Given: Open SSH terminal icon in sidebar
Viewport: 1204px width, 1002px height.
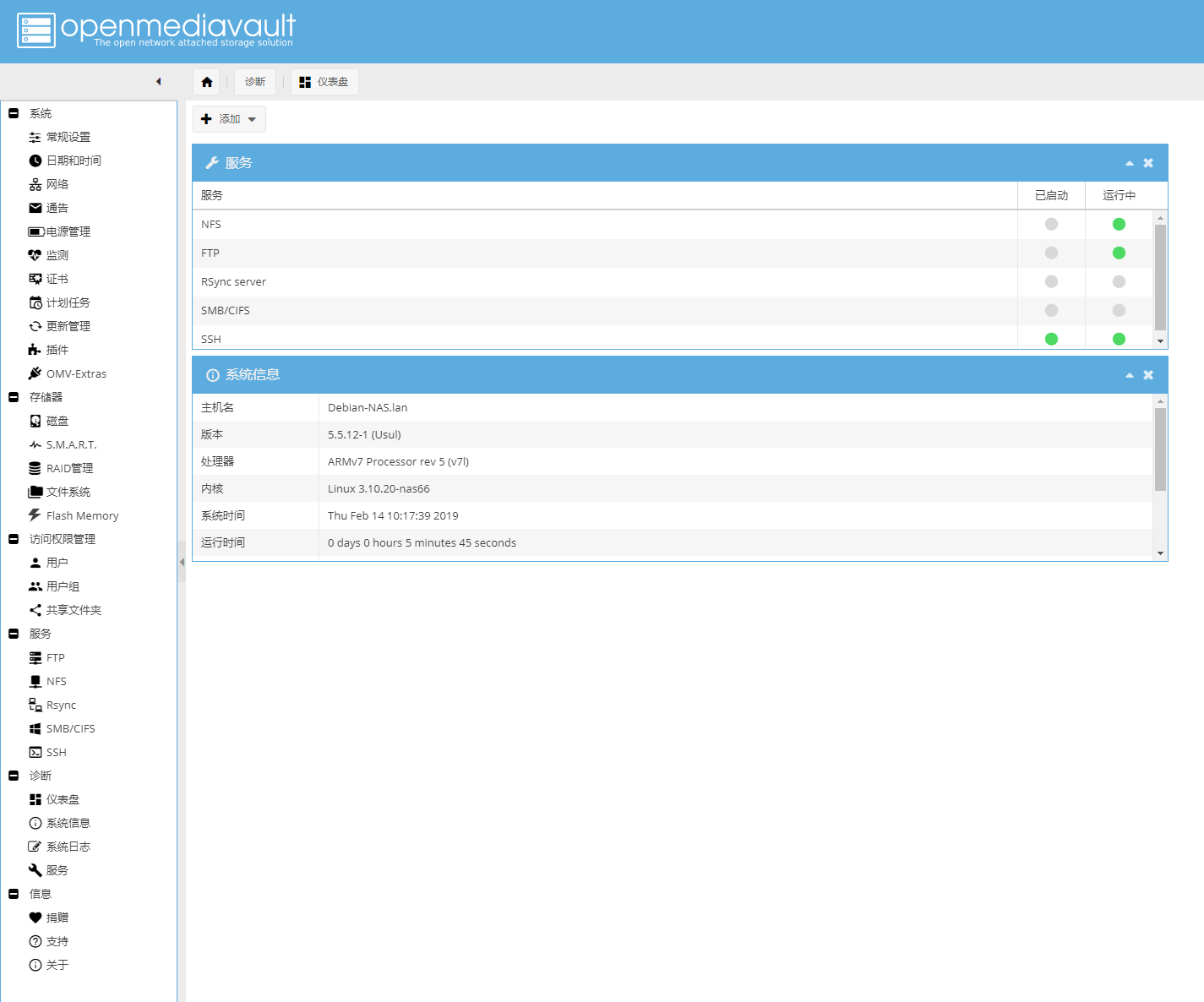Looking at the screenshot, I should click(35, 752).
